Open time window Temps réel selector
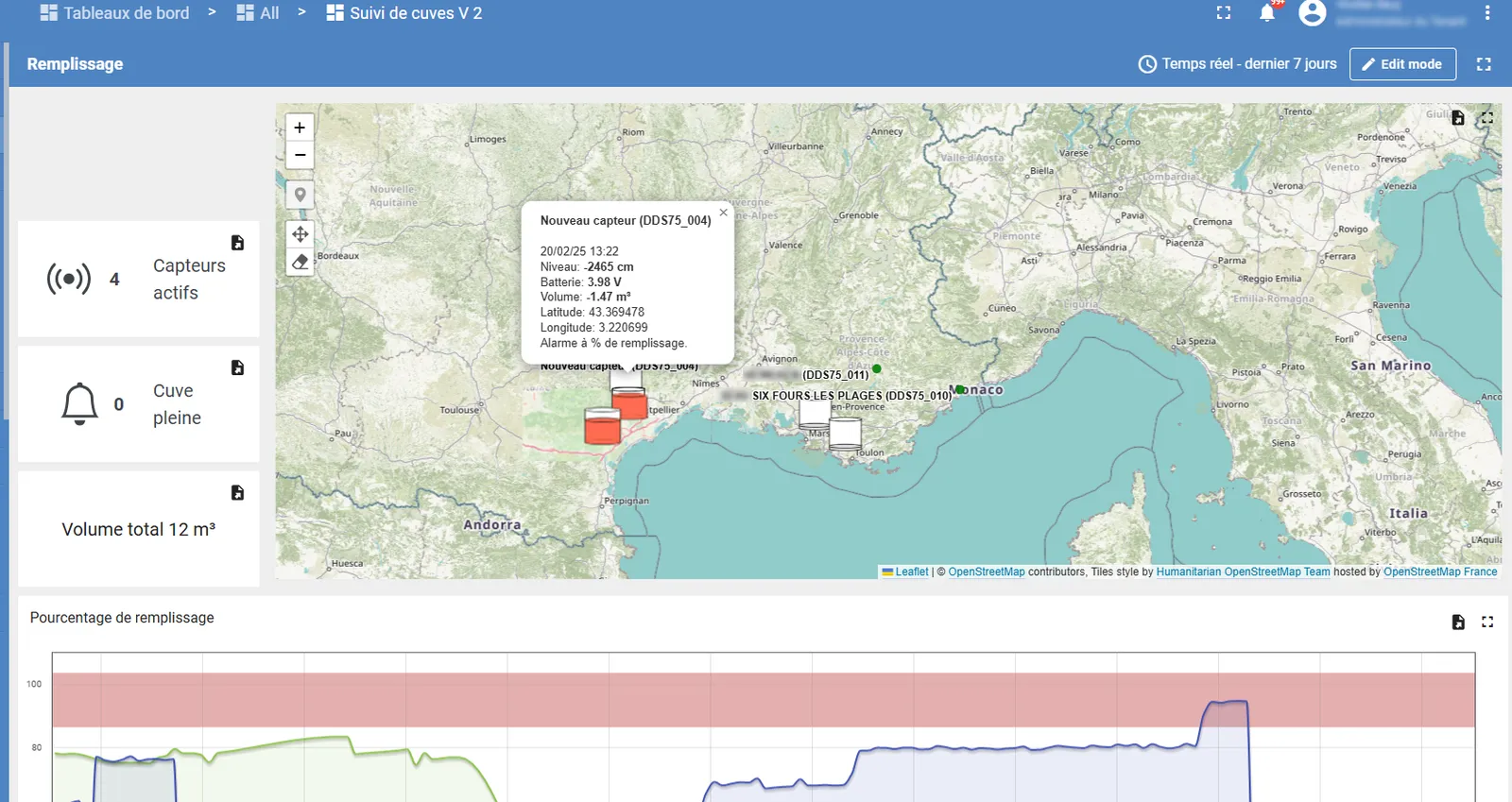Screen dimensions: 1512x802 tap(1237, 64)
